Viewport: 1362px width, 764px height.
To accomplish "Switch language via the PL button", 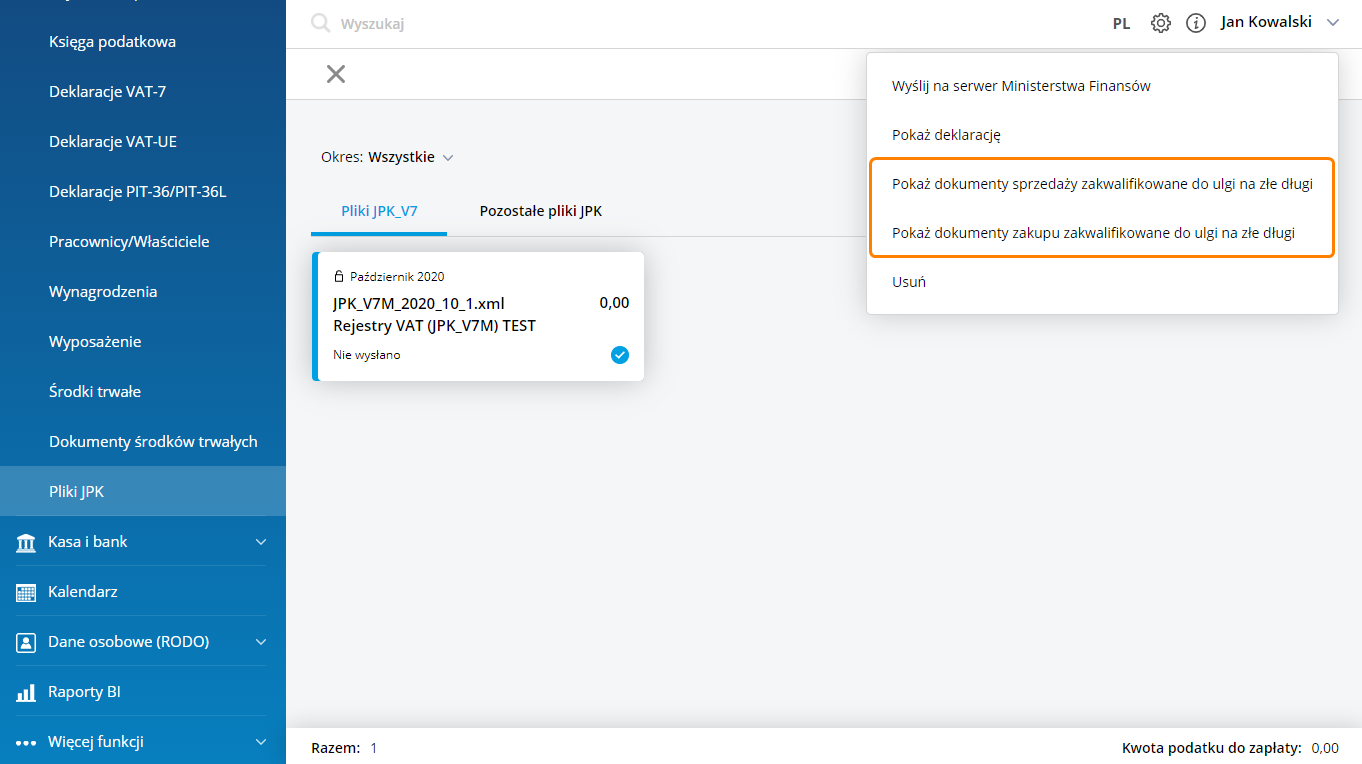I will click(x=1121, y=23).
